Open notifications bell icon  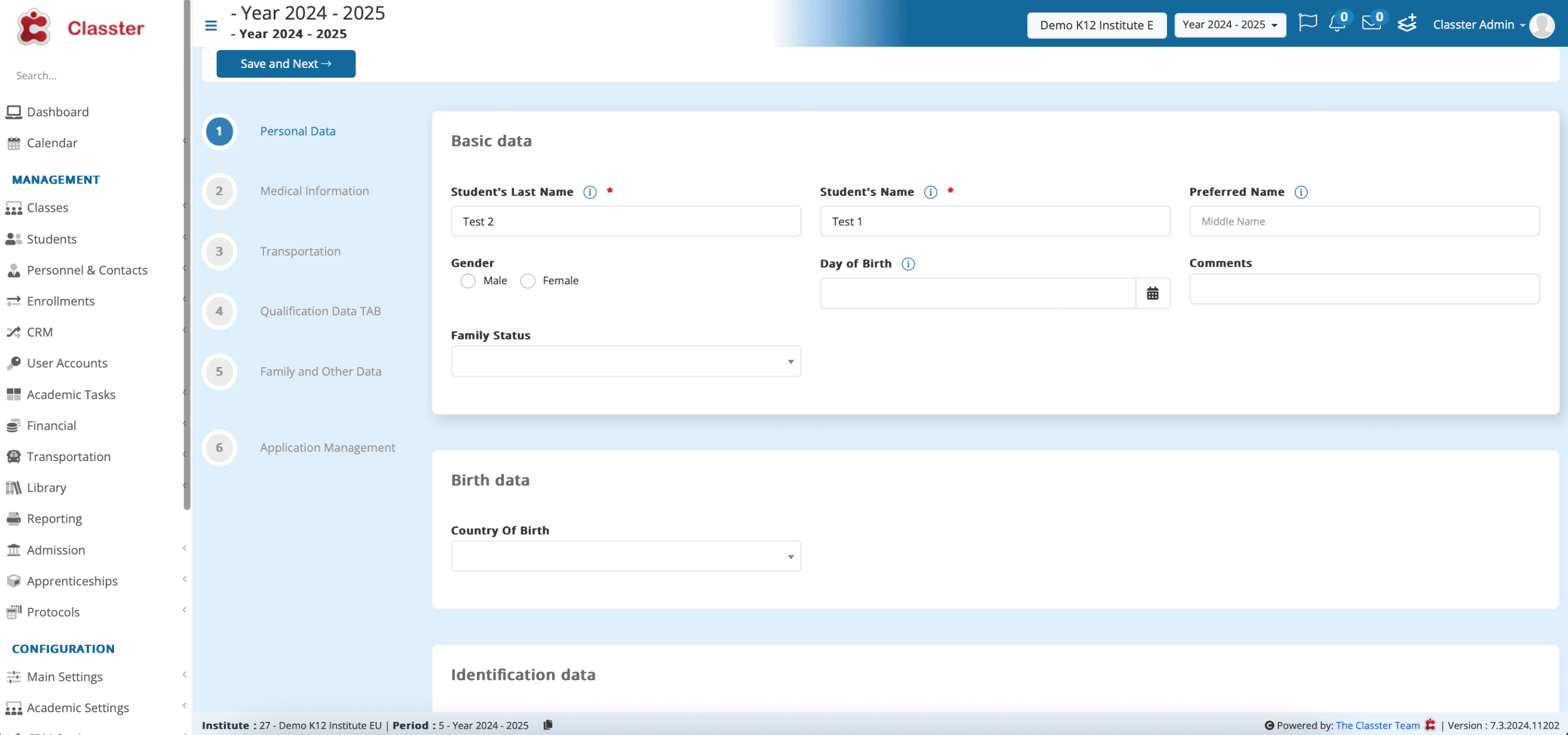point(1336,24)
